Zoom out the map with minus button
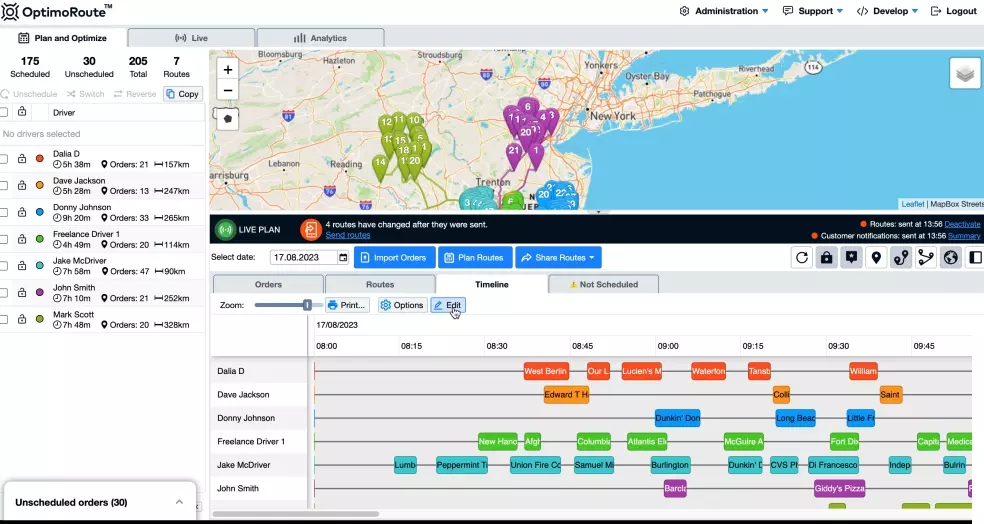This screenshot has width=984, height=524. pos(228,90)
